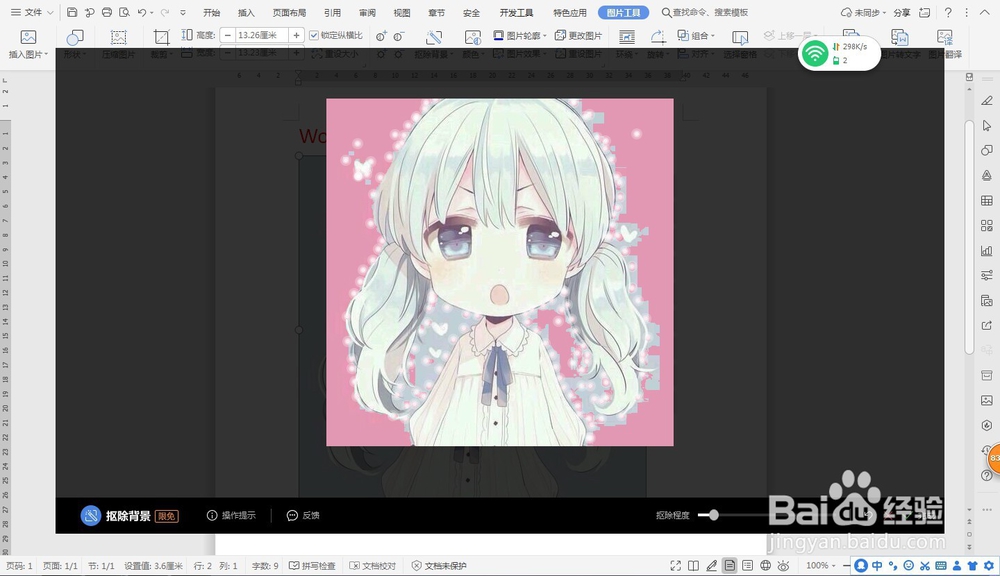Viewport: 1000px width, 576px height.
Task: Switch to page layout view in status bar
Action: [730, 565]
